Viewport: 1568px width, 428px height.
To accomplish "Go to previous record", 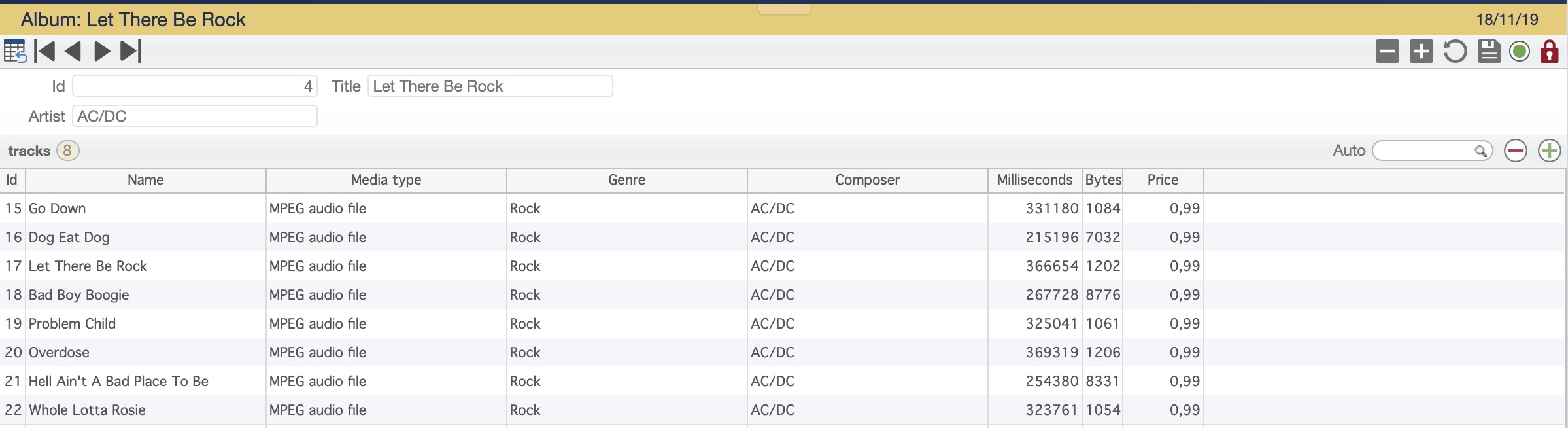I will coord(73,51).
